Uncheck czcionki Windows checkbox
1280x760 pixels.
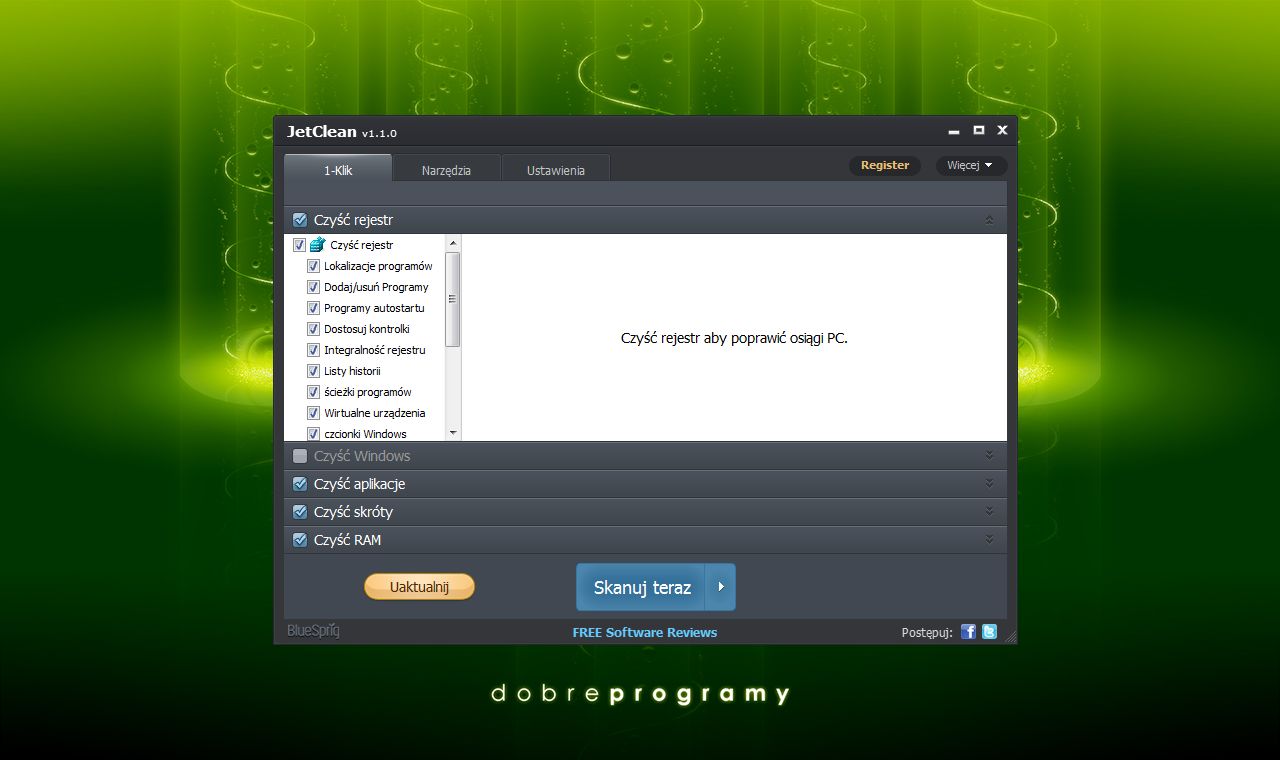(x=313, y=434)
